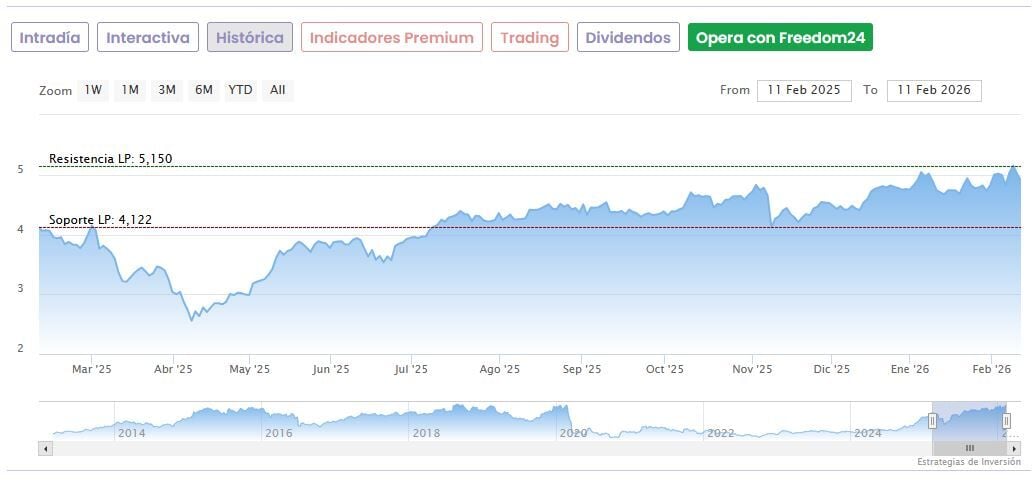Click the navigator left range handle
Screen dimensions: 1035x483
pyautogui.click(x=932, y=421)
